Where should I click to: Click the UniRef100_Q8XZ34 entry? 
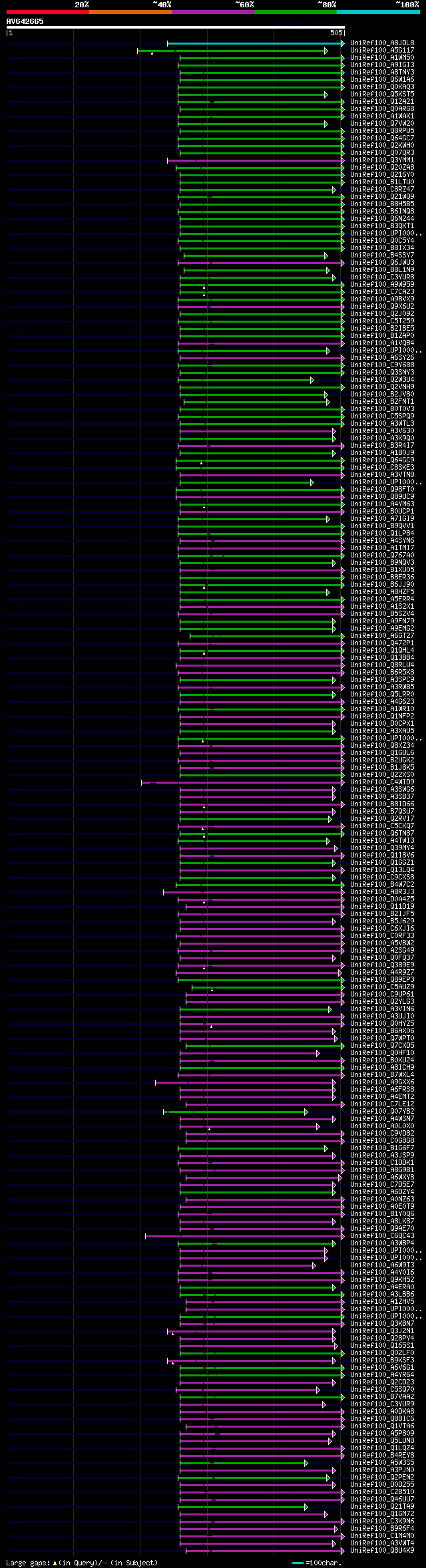(x=382, y=746)
